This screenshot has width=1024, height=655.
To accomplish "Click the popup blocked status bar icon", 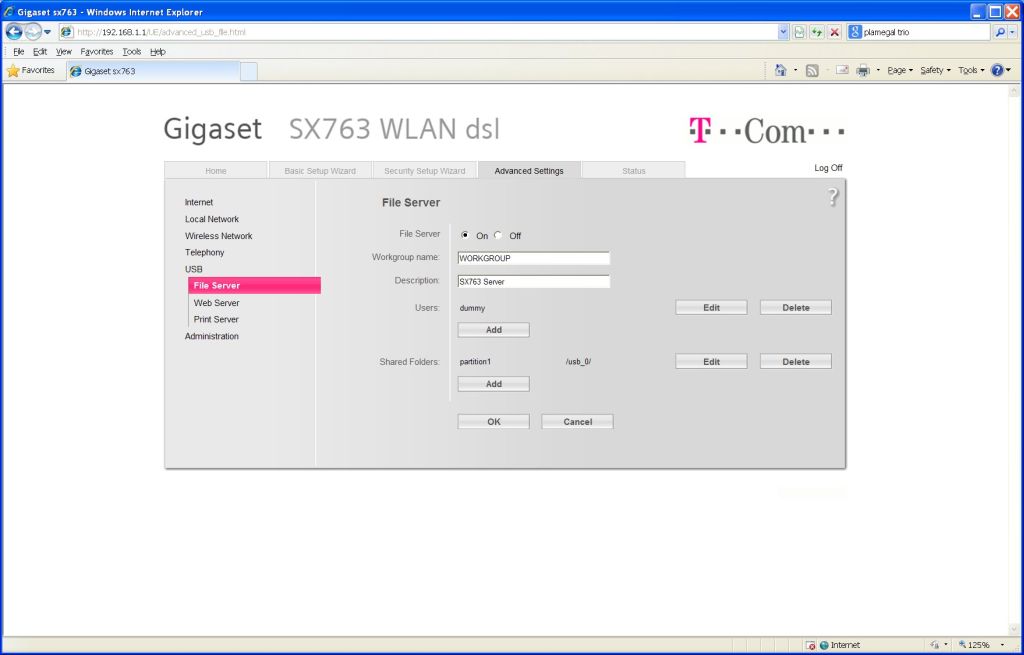I will click(810, 645).
